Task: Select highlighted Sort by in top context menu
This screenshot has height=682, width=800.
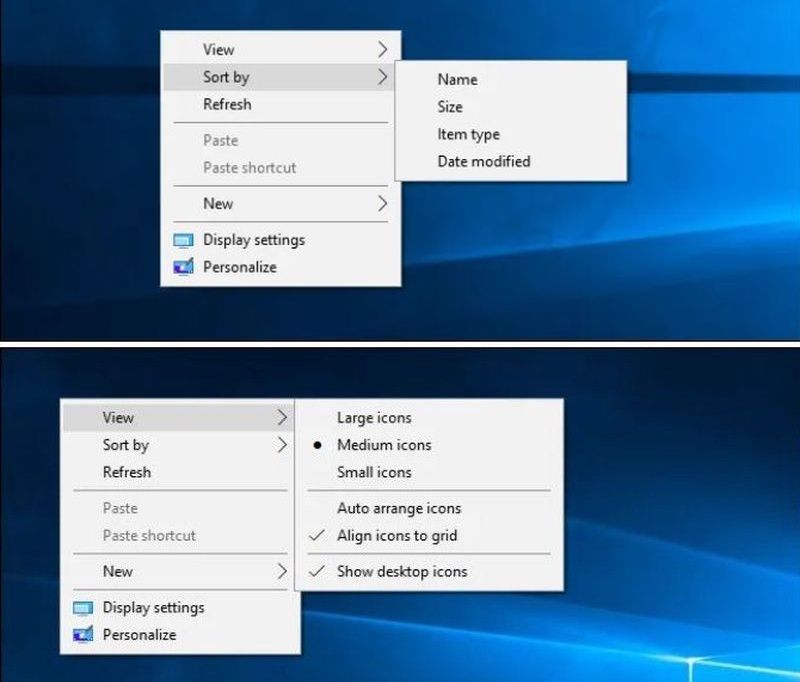Action: tap(279, 77)
